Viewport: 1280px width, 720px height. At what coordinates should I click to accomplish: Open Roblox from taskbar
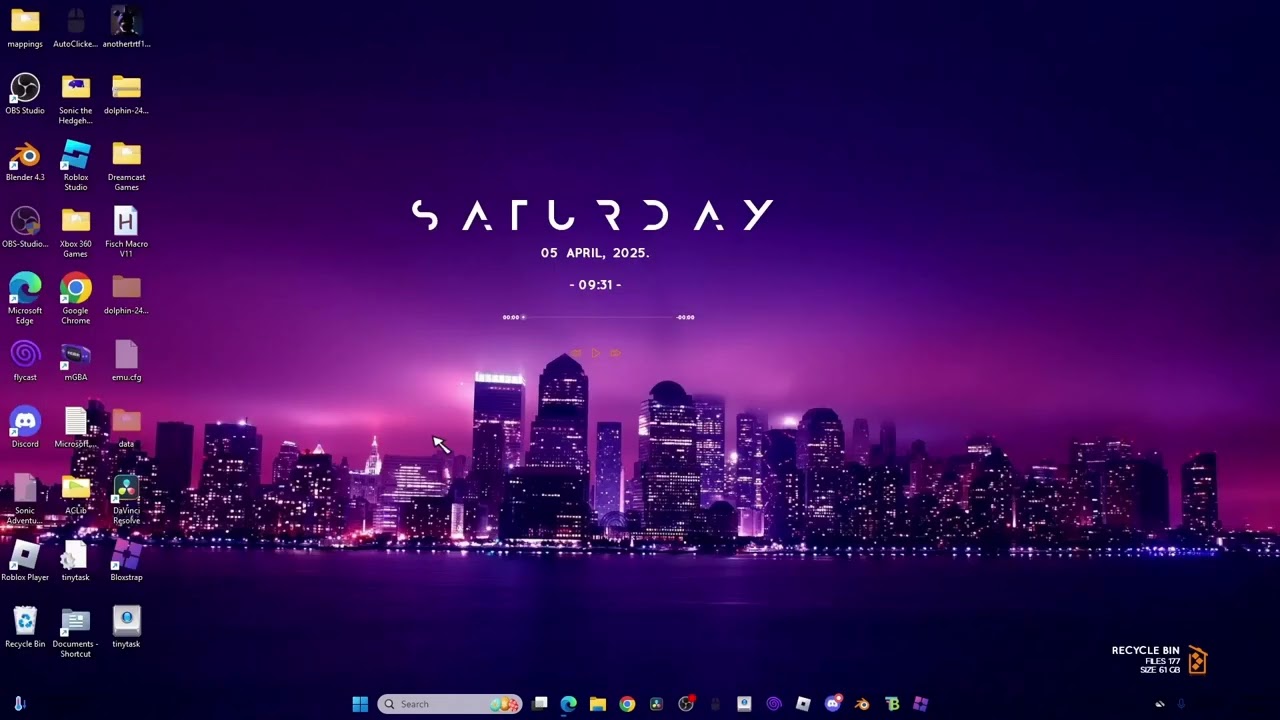803,704
